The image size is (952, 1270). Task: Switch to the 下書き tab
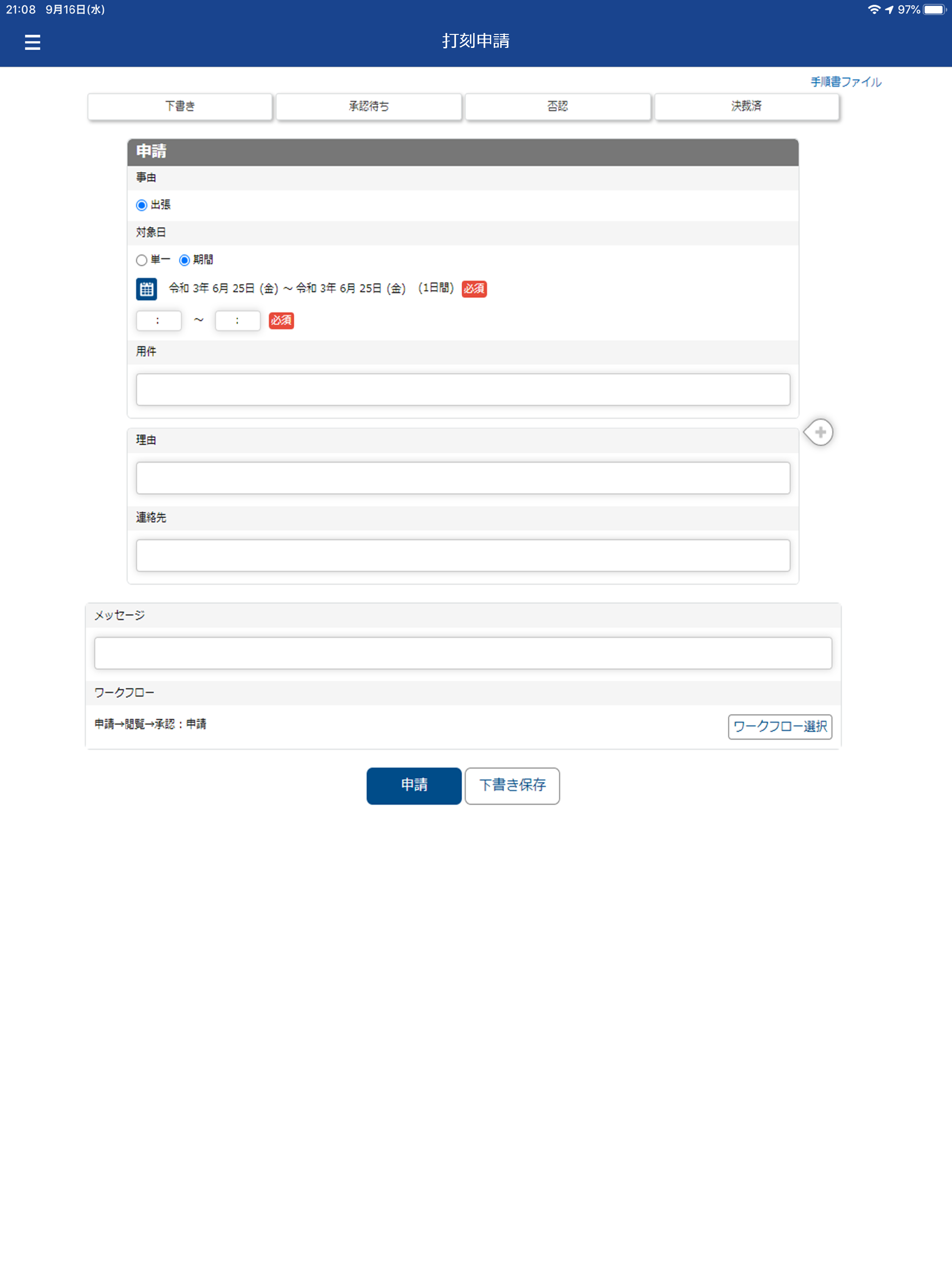coord(180,106)
